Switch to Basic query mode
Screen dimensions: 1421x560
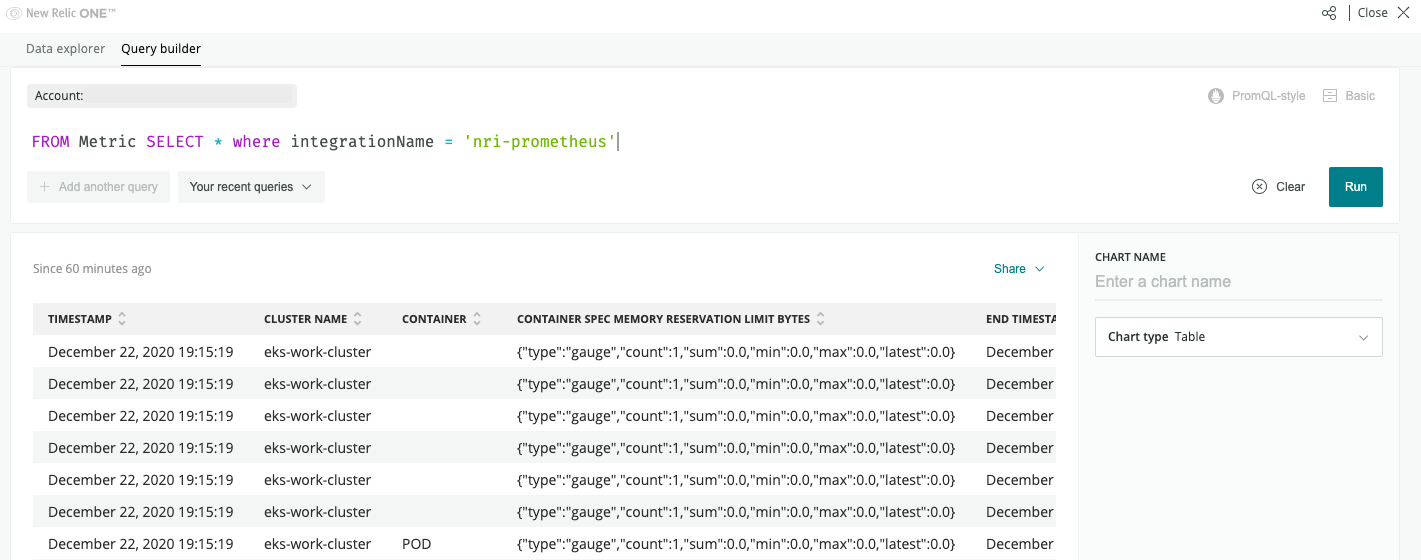[x=1349, y=96]
